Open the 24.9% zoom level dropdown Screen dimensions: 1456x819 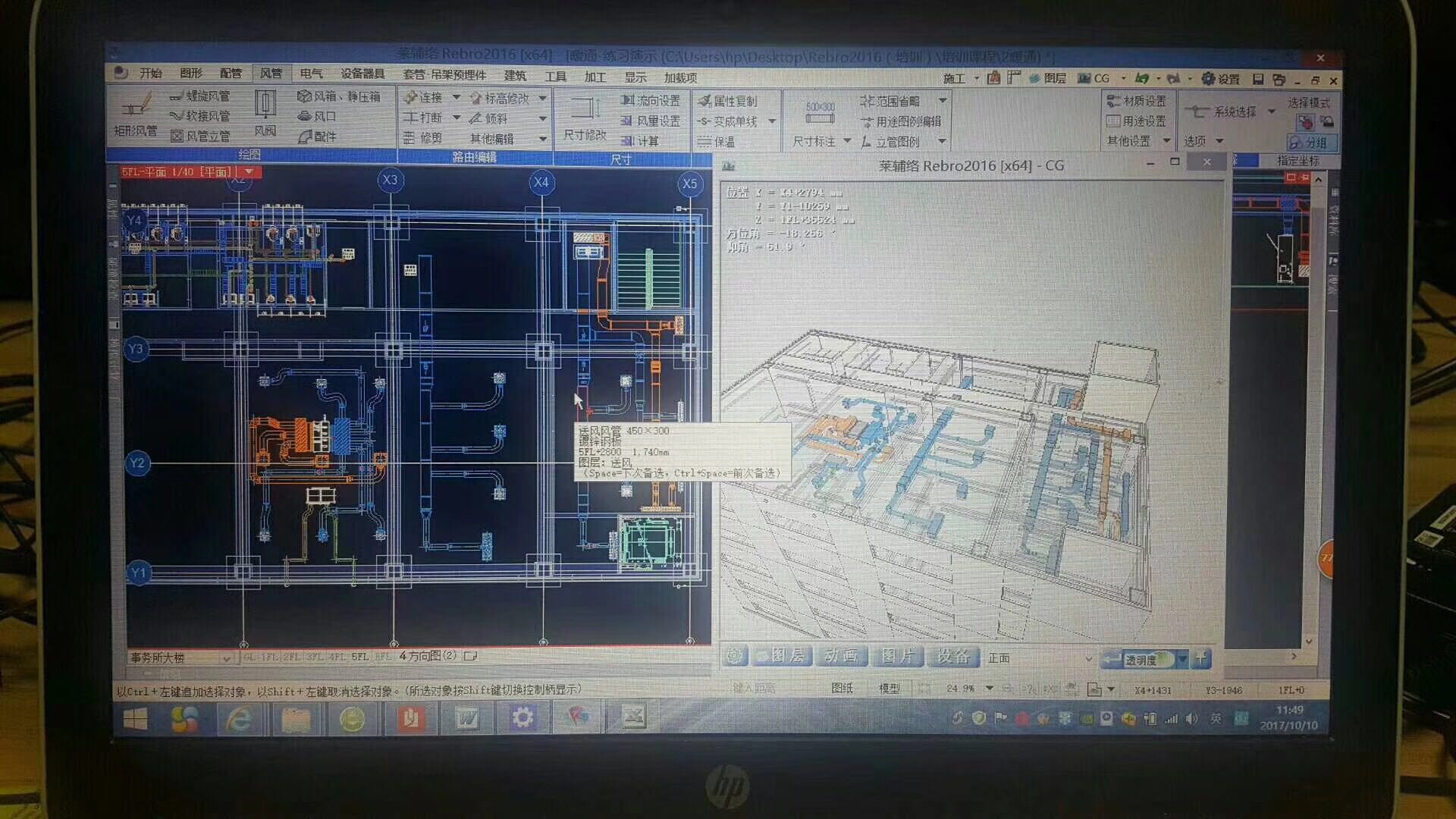pyautogui.click(x=989, y=689)
